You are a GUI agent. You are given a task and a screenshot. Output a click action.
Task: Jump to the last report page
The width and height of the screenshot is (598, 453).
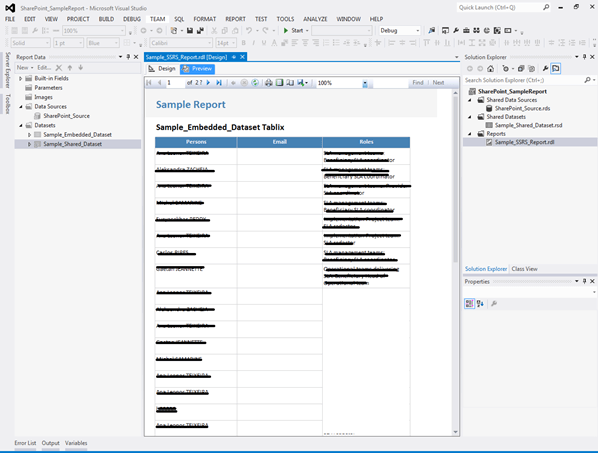click(219, 82)
